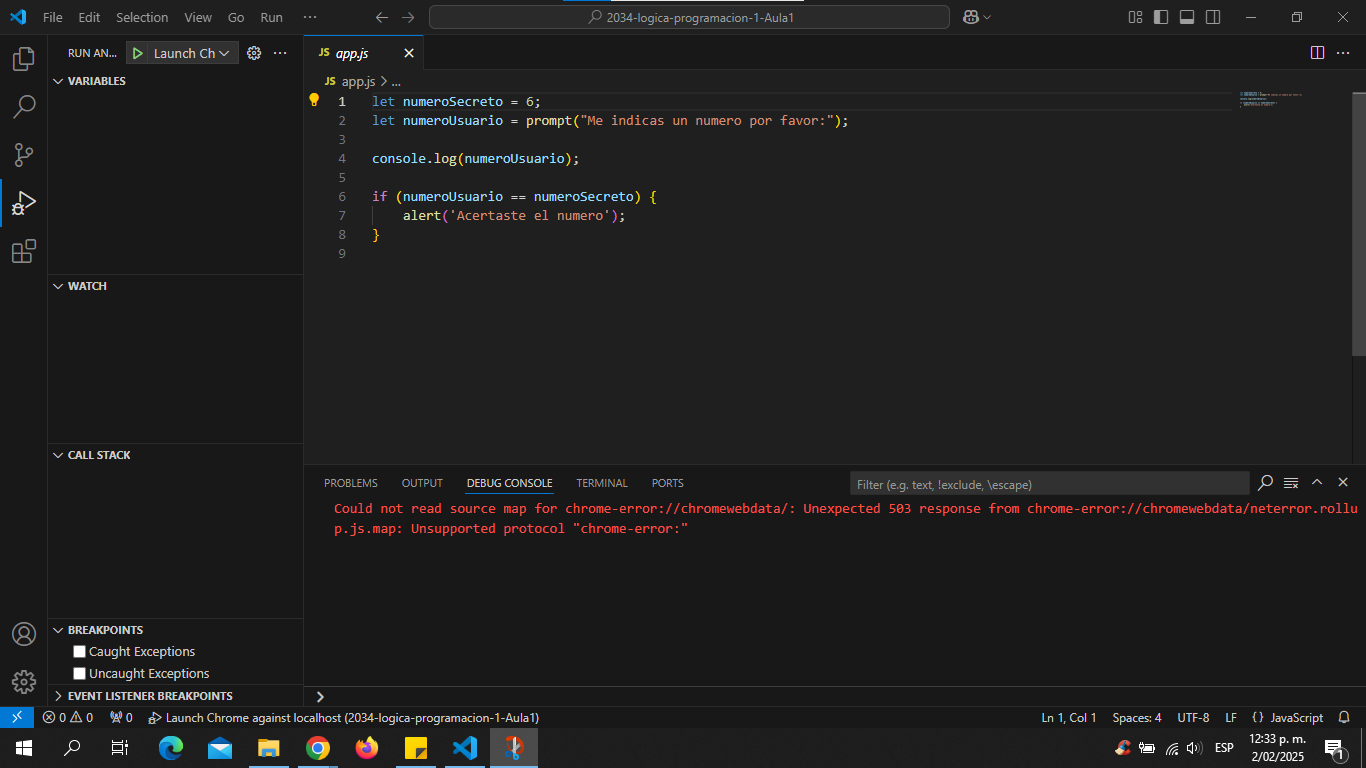This screenshot has width=1366, height=768.
Task: Open the Run menu
Action: (x=271, y=17)
